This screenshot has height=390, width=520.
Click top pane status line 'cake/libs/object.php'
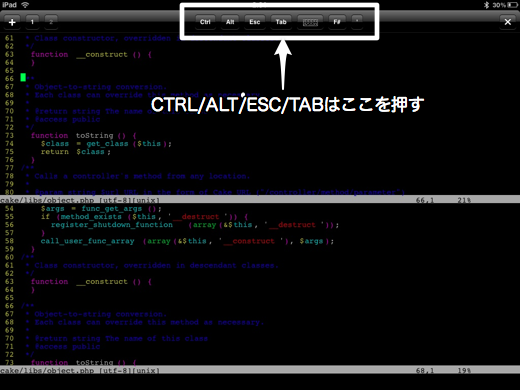click(47, 200)
